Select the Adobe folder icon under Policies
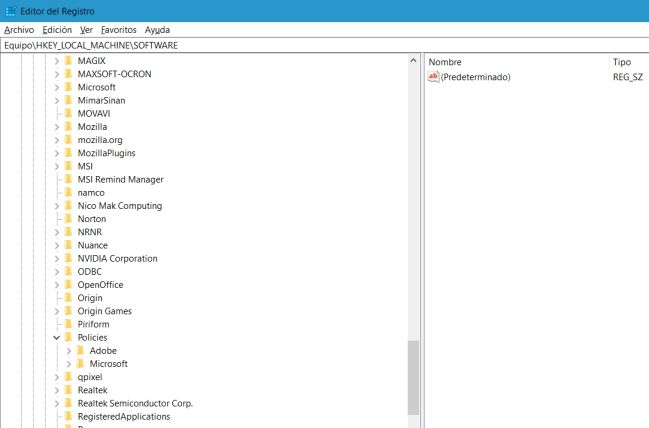The height and width of the screenshot is (428, 649). click(81, 351)
